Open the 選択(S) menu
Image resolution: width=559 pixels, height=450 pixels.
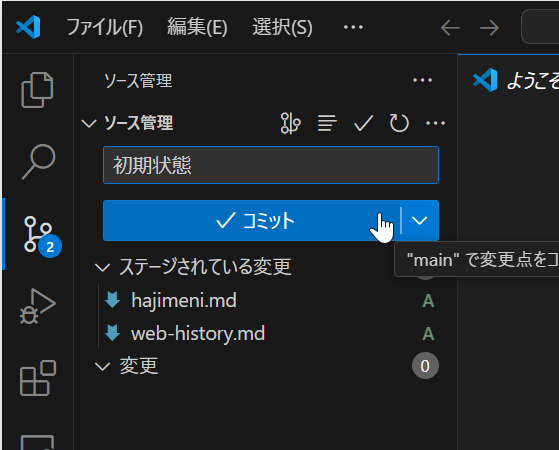[x=282, y=27]
